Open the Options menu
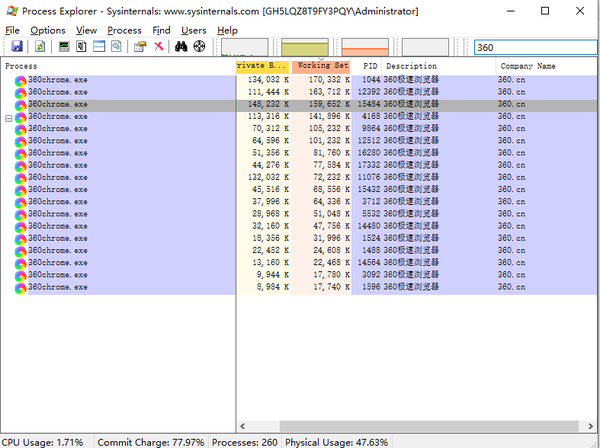 pos(48,30)
